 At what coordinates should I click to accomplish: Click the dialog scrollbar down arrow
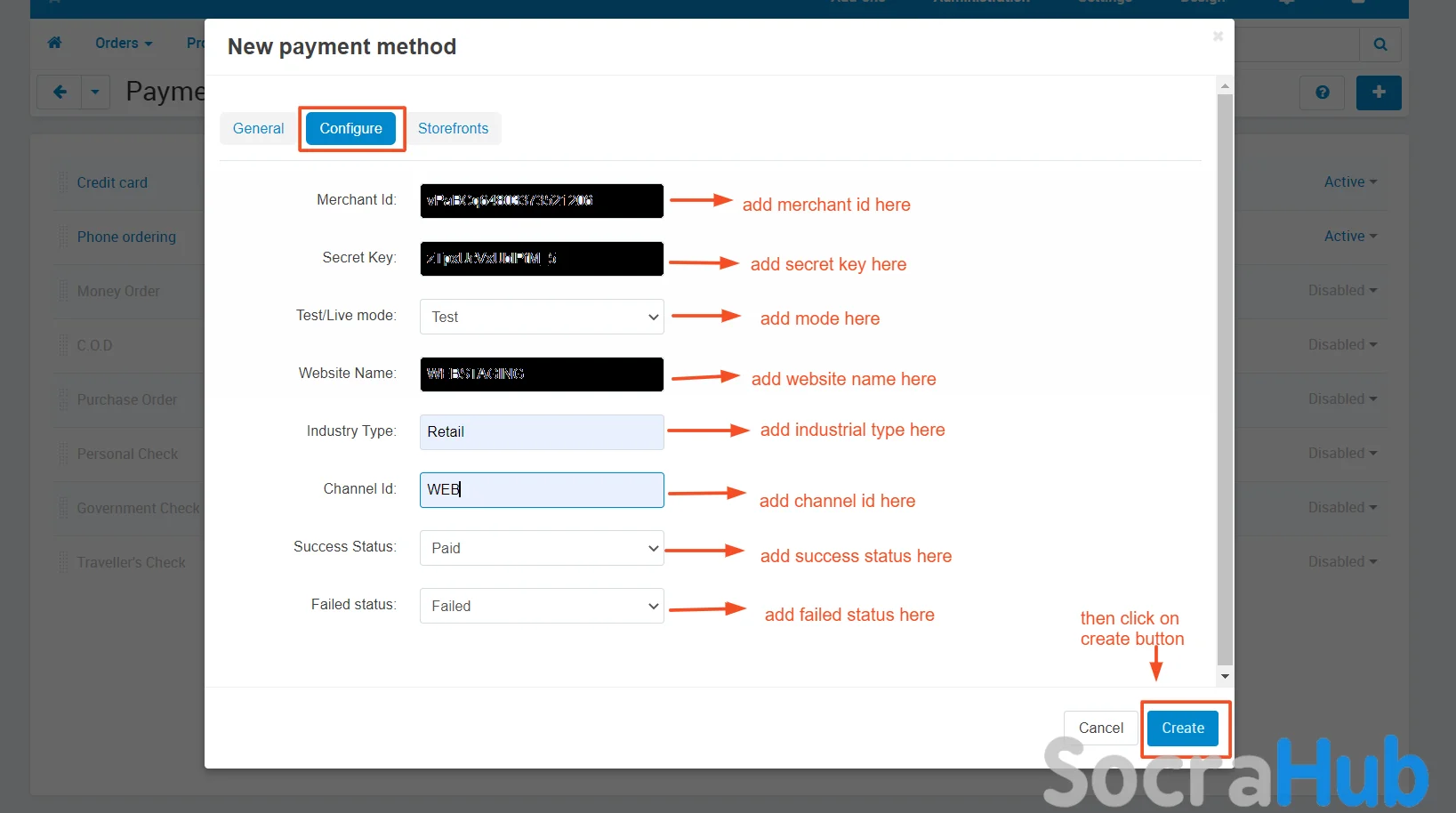1225,676
